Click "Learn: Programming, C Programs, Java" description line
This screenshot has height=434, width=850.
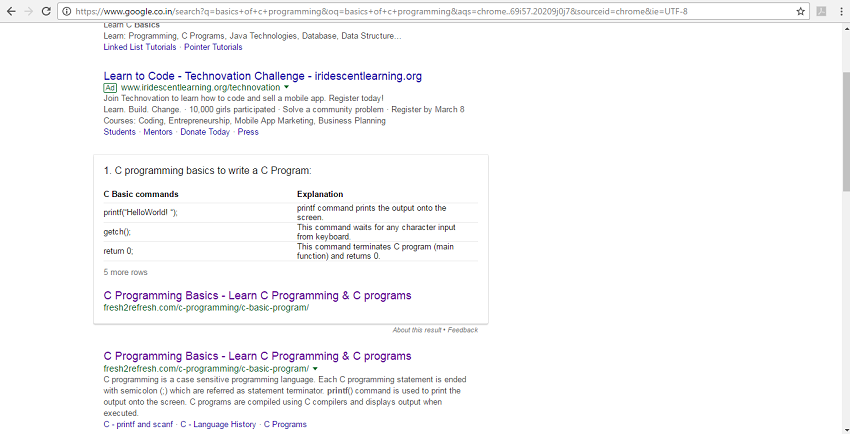point(253,36)
